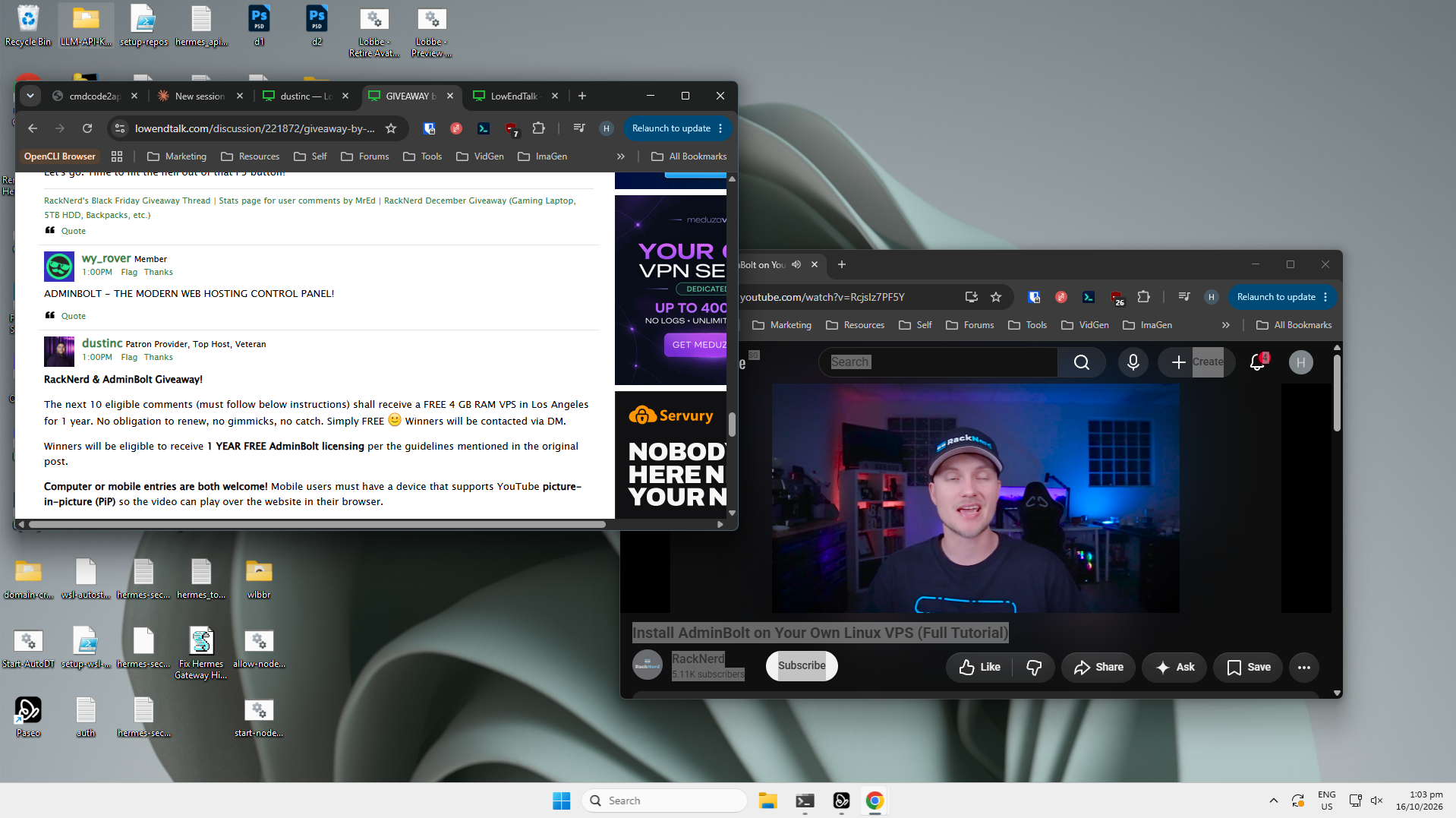Screen dimensions: 1456x818
Task: Expand hidden bookmarks chevron in YouTube window
Action: pos(1226,325)
